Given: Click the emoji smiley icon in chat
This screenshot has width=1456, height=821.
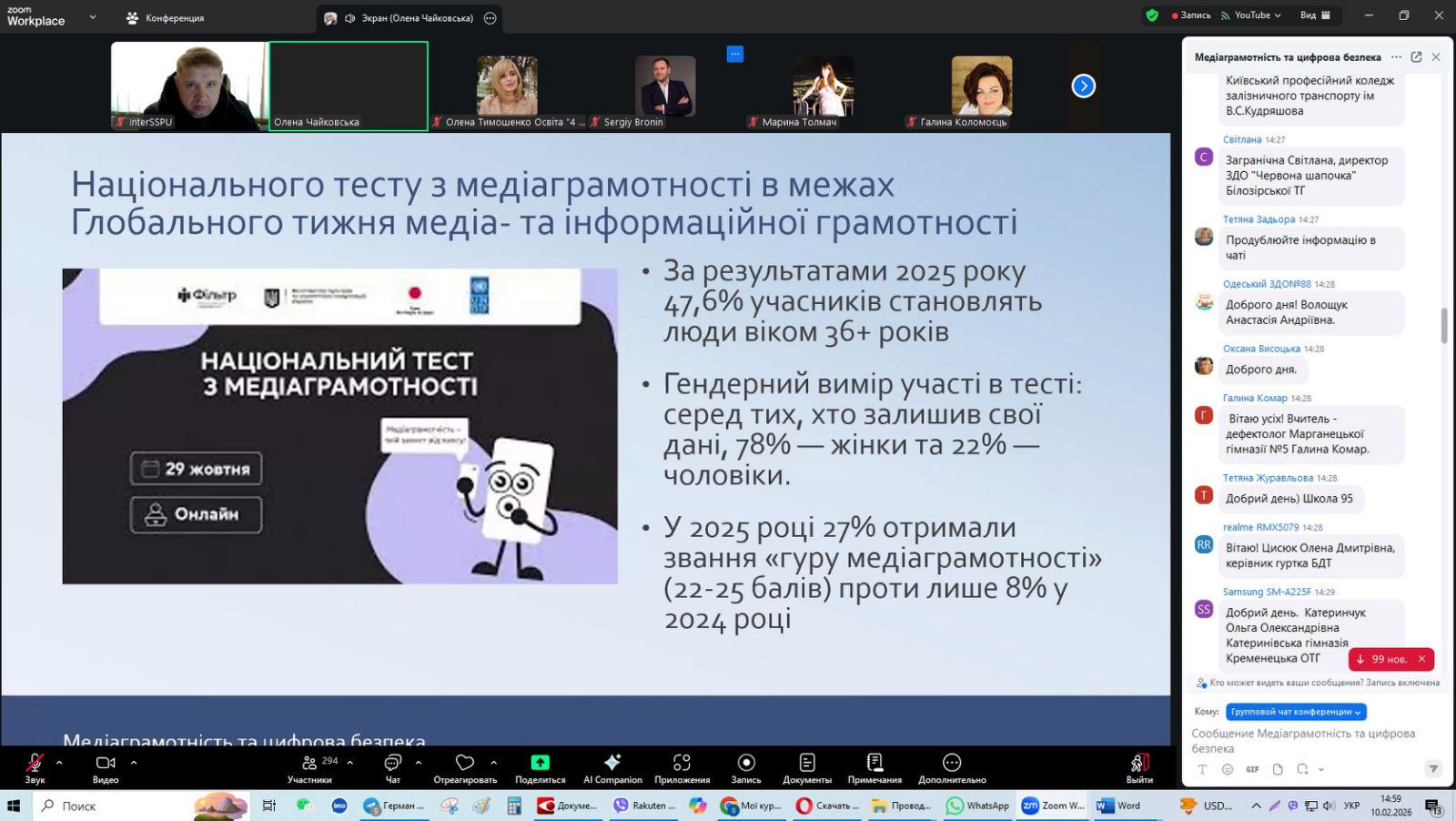Looking at the screenshot, I should coord(1228,769).
